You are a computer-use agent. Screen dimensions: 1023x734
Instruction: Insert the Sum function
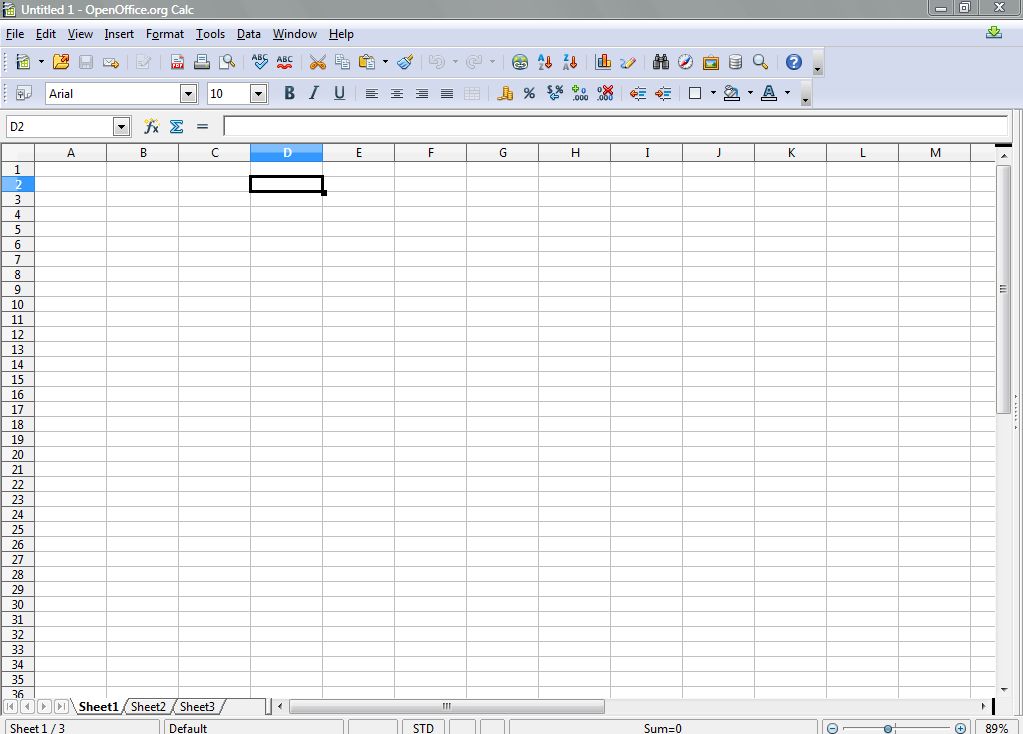click(x=176, y=126)
